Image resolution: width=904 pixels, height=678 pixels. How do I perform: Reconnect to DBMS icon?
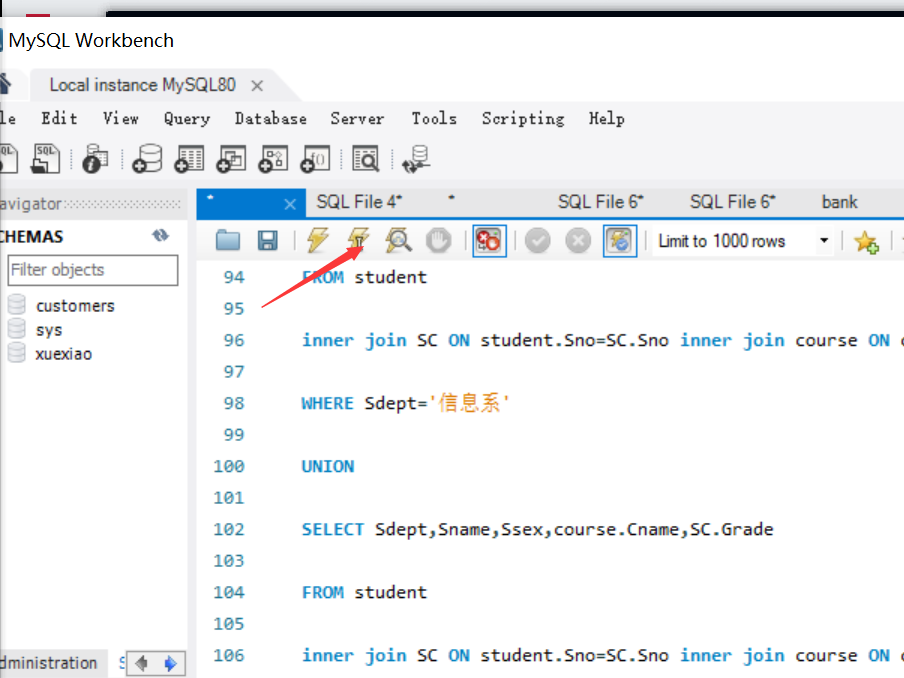pos(416,159)
